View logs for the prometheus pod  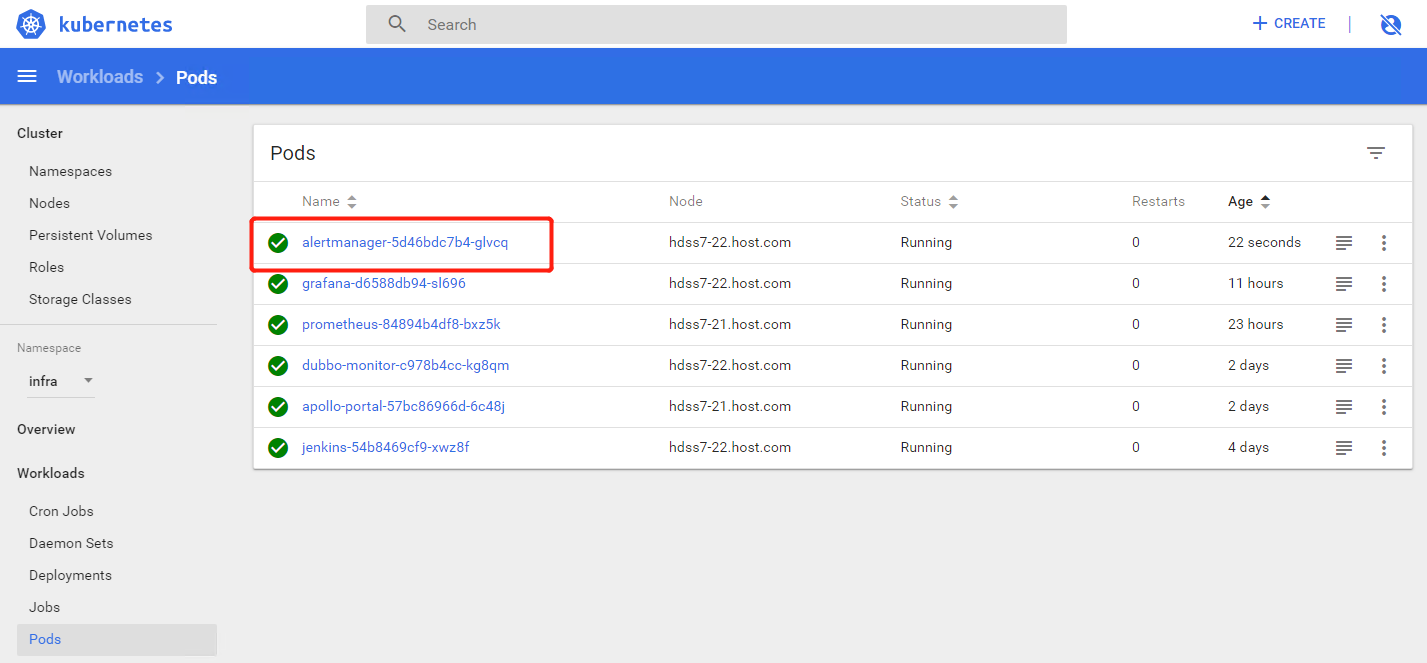pyautogui.click(x=1344, y=325)
